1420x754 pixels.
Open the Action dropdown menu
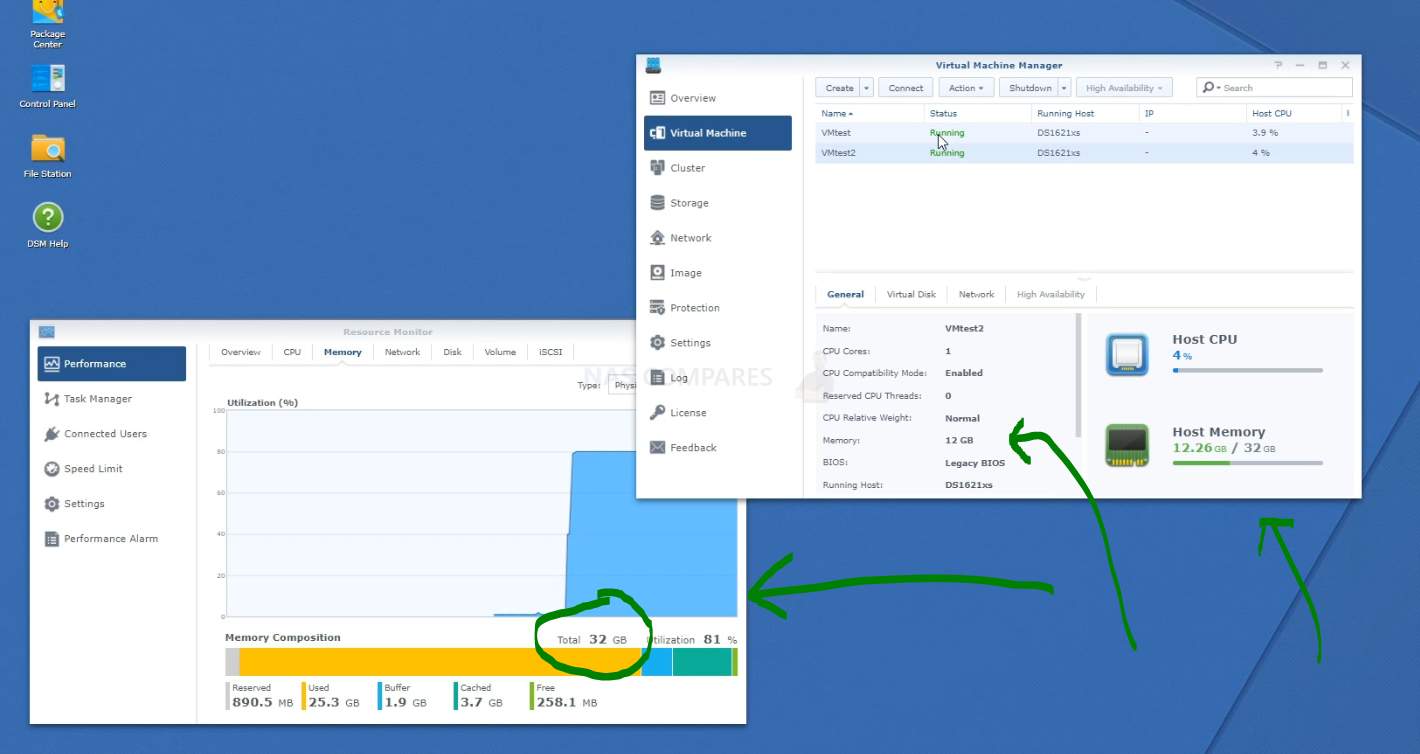pos(966,88)
